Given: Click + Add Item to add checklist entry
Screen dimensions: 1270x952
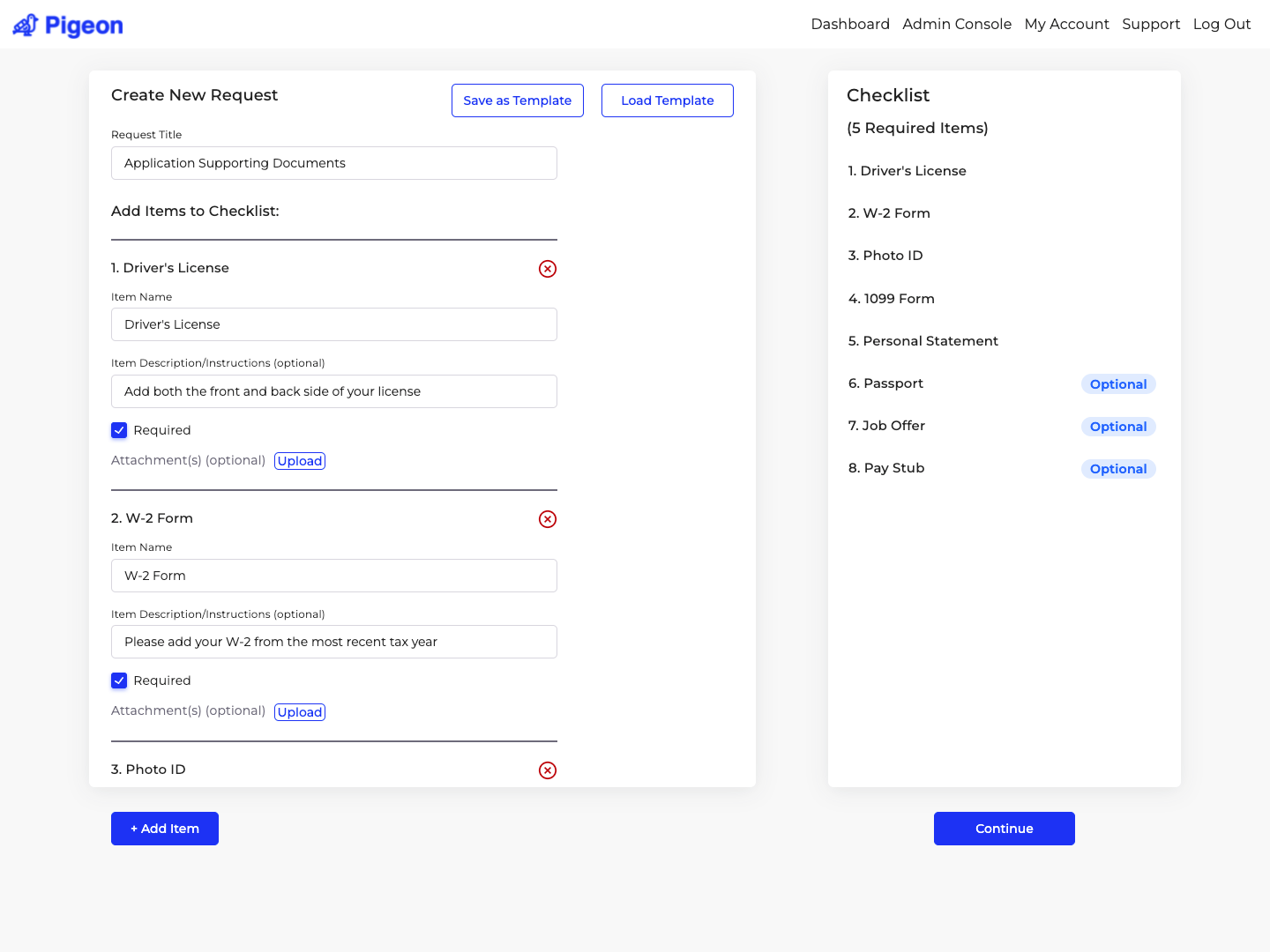Looking at the screenshot, I should click(164, 829).
